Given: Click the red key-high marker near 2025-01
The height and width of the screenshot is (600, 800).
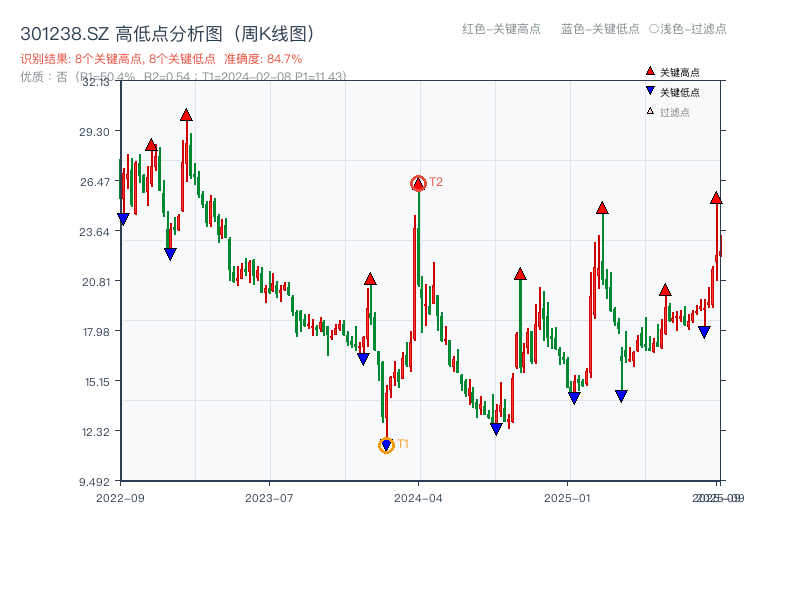Looking at the screenshot, I should tap(602, 208).
